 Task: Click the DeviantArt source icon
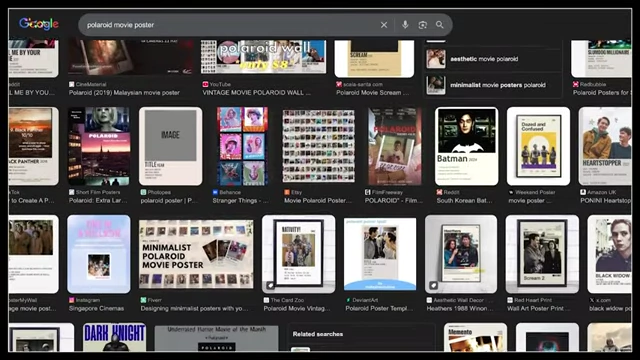pyautogui.click(x=348, y=300)
